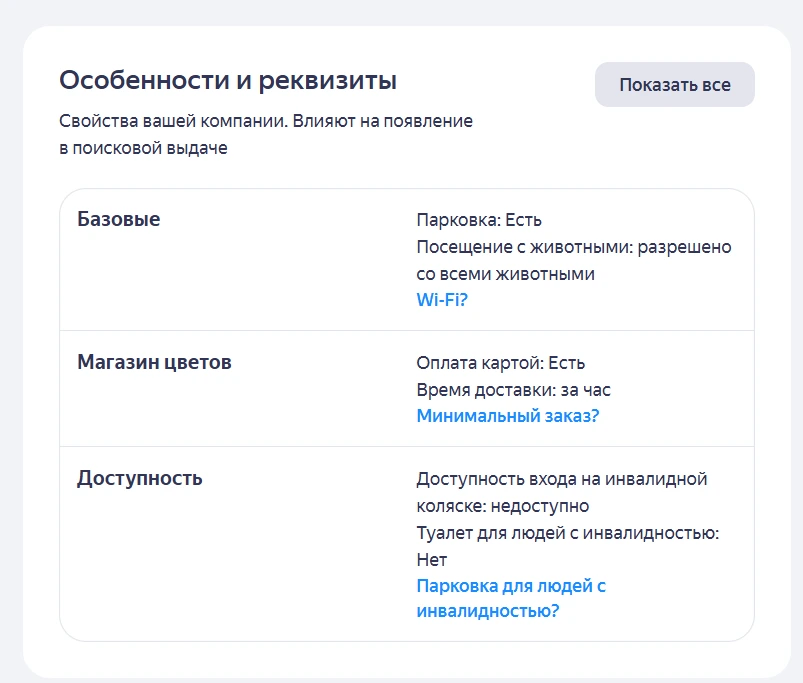This screenshot has width=803, height=683.
Task: Open the "Минимальный заказ?" link
Action: pyautogui.click(x=508, y=416)
